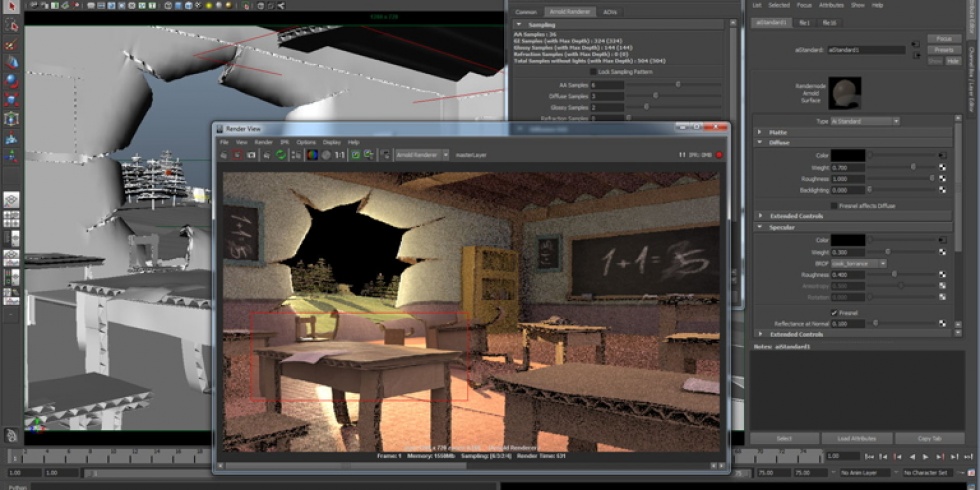Click the Load Attributes button
Screen dimensions: 980x490
(857, 438)
